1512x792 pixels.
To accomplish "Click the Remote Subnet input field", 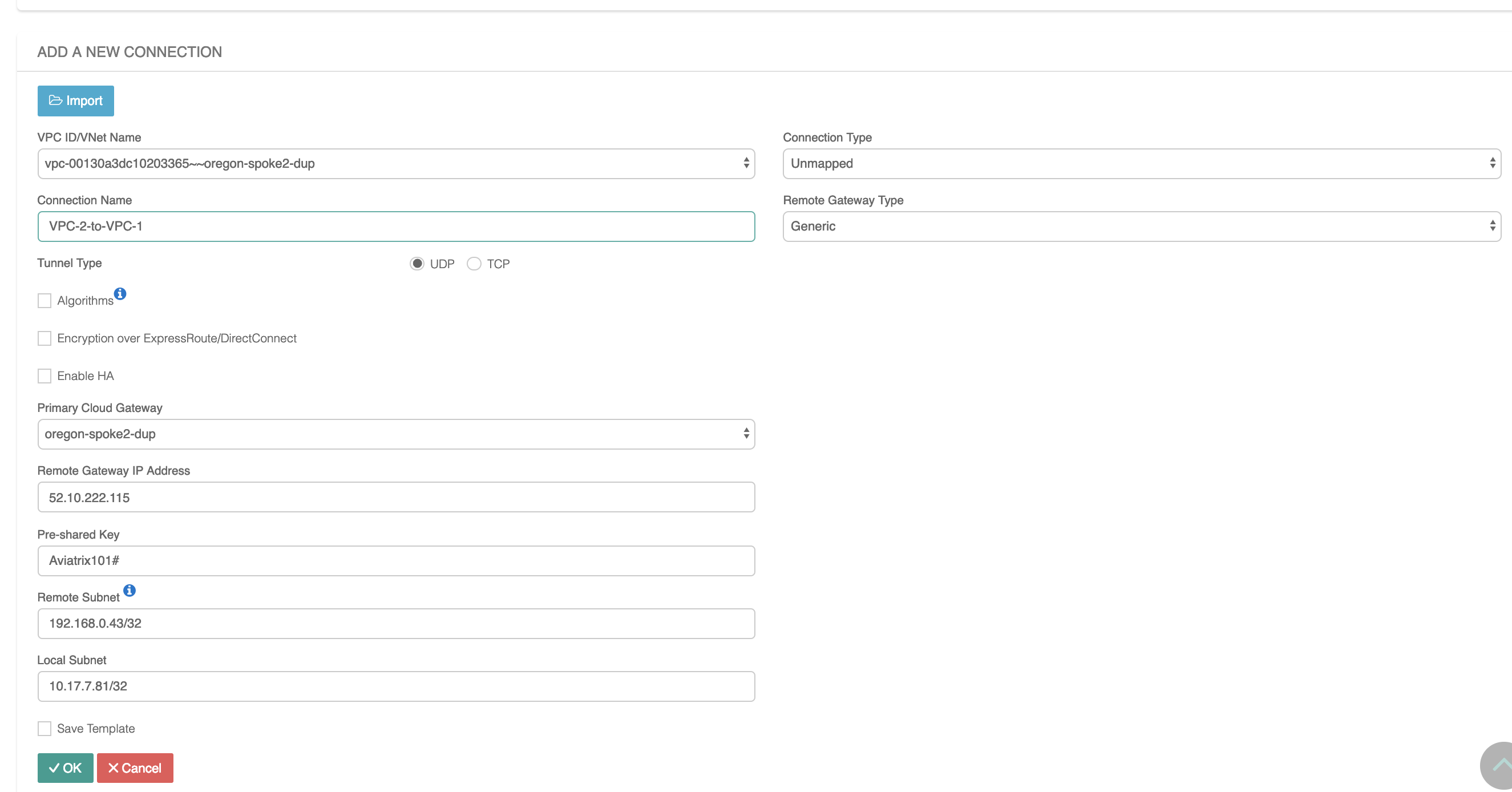I will click(x=396, y=624).
